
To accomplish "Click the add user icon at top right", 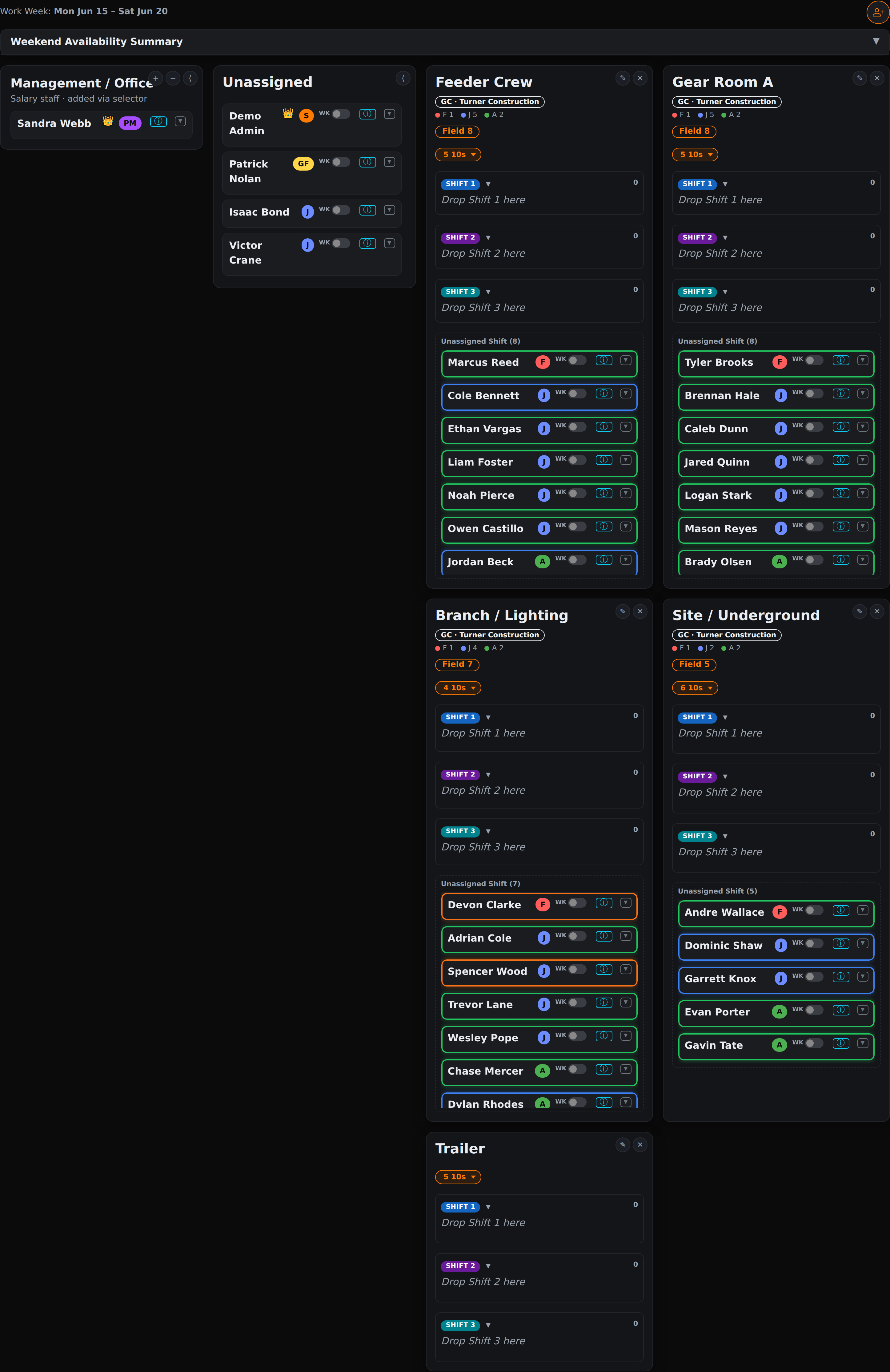I will [x=877, y=12].
